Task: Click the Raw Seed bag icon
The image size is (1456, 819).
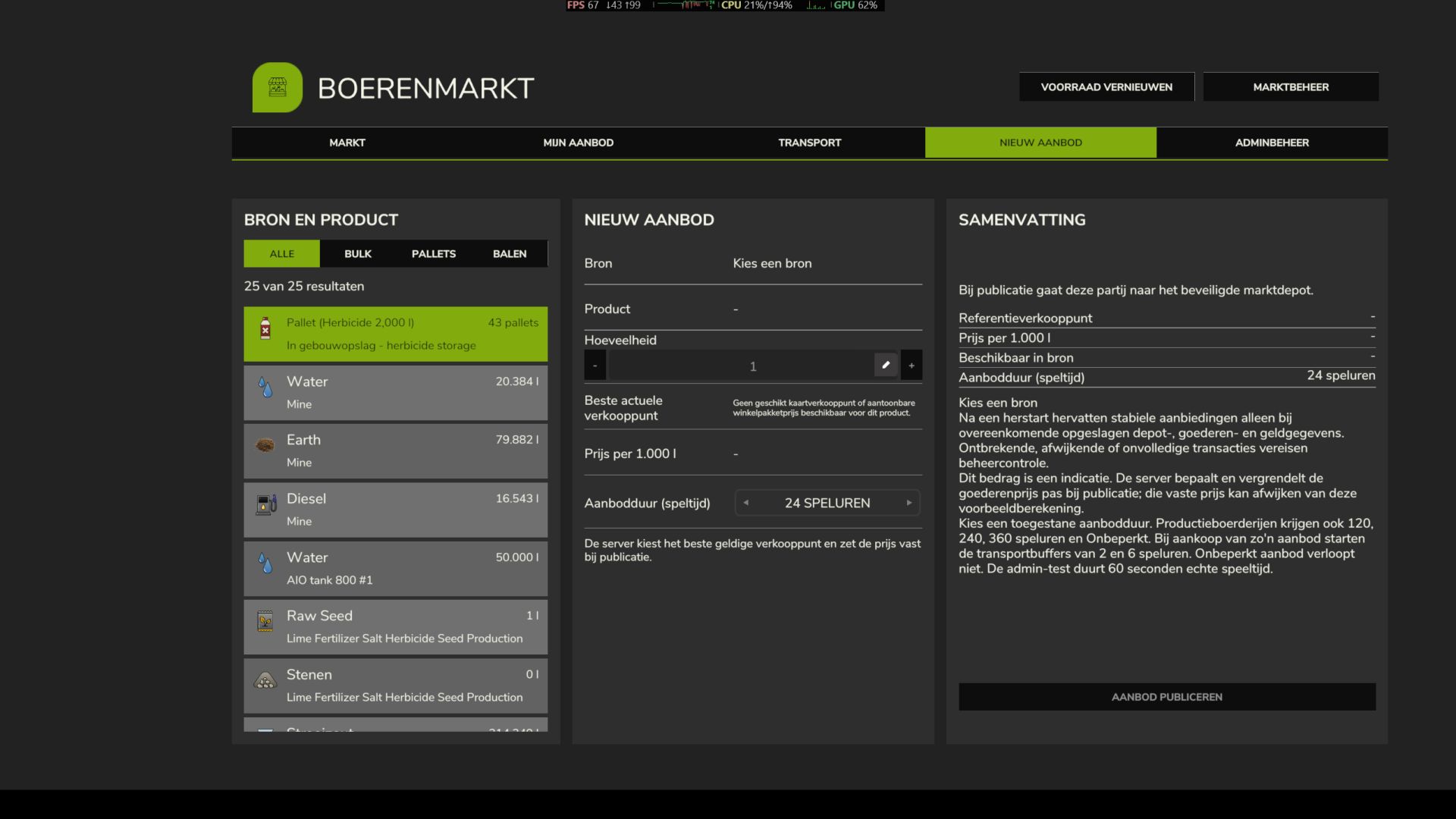Action: pyautogui.click(x=265, y=622)
